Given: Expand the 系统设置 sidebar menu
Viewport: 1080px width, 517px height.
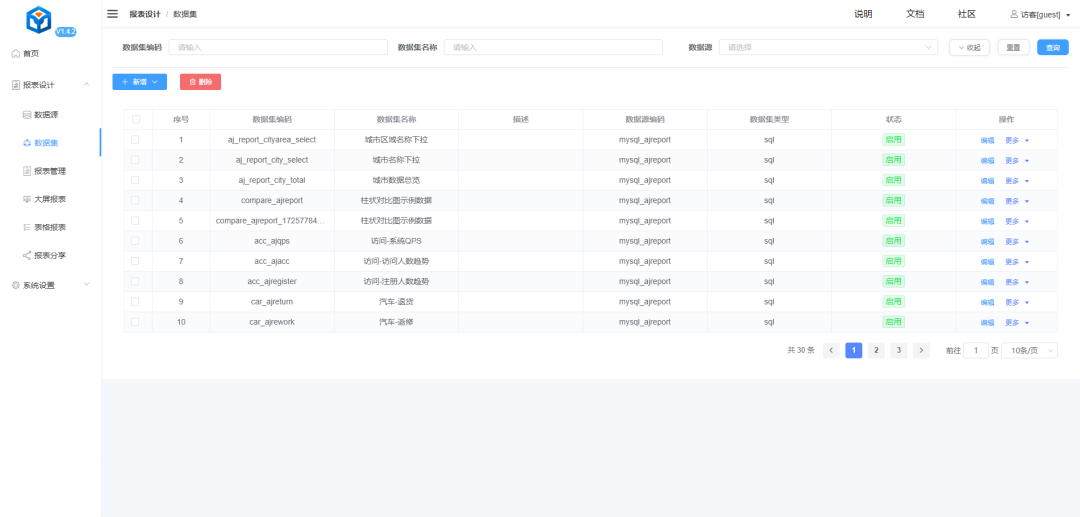Looking at the screenshot, I should pos(50,285).
